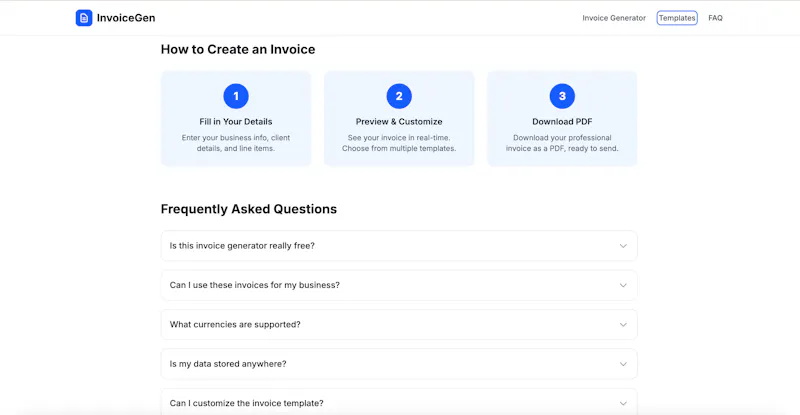Expand 'Can I use these invoices for my business?'
The height and width of the screenshot is (415, 800).
[399, 285]
